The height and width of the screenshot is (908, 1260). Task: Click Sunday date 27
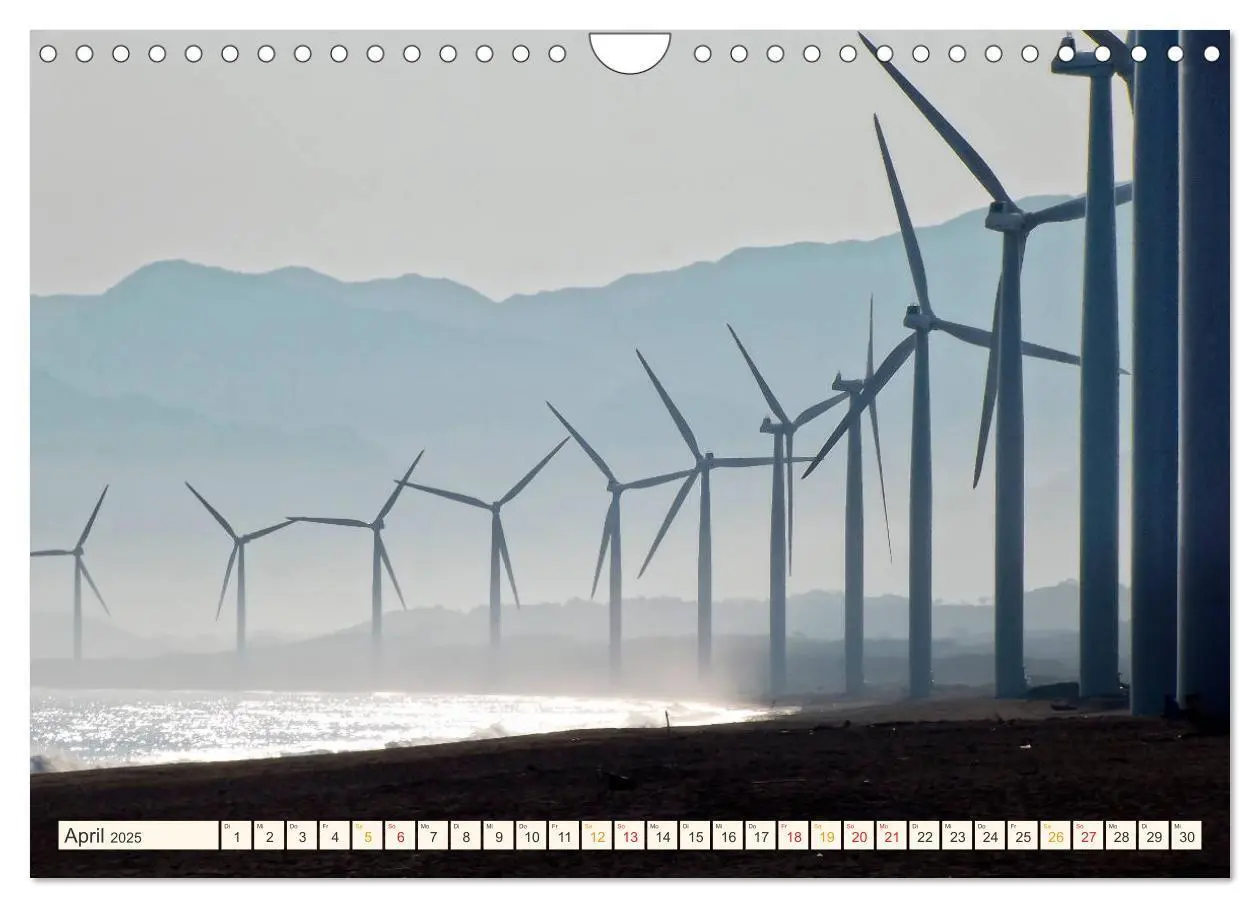pyautogui.click(x=1088, y=836)
